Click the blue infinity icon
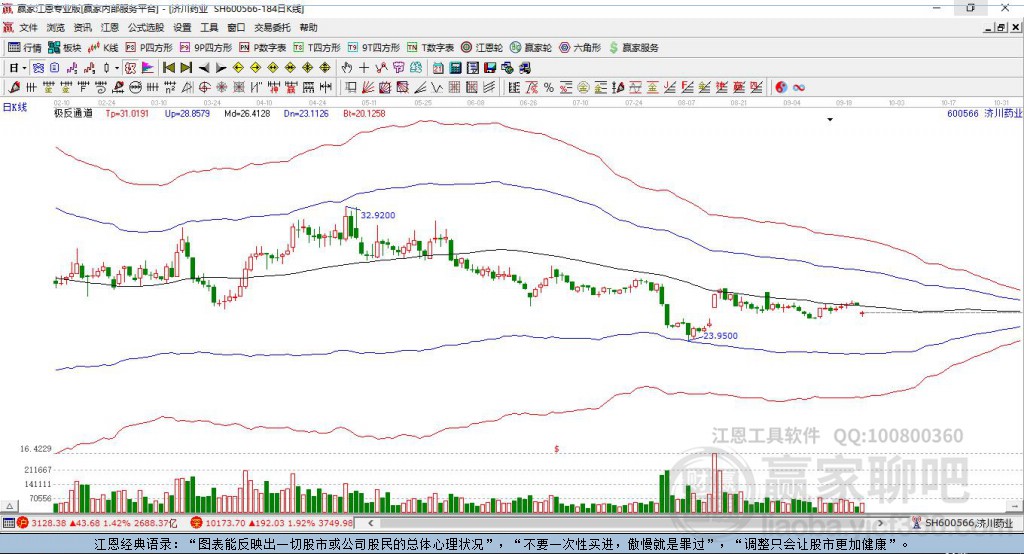This screenshot has height=554, width=1024. pyautogui.click(x=799, y=88)
